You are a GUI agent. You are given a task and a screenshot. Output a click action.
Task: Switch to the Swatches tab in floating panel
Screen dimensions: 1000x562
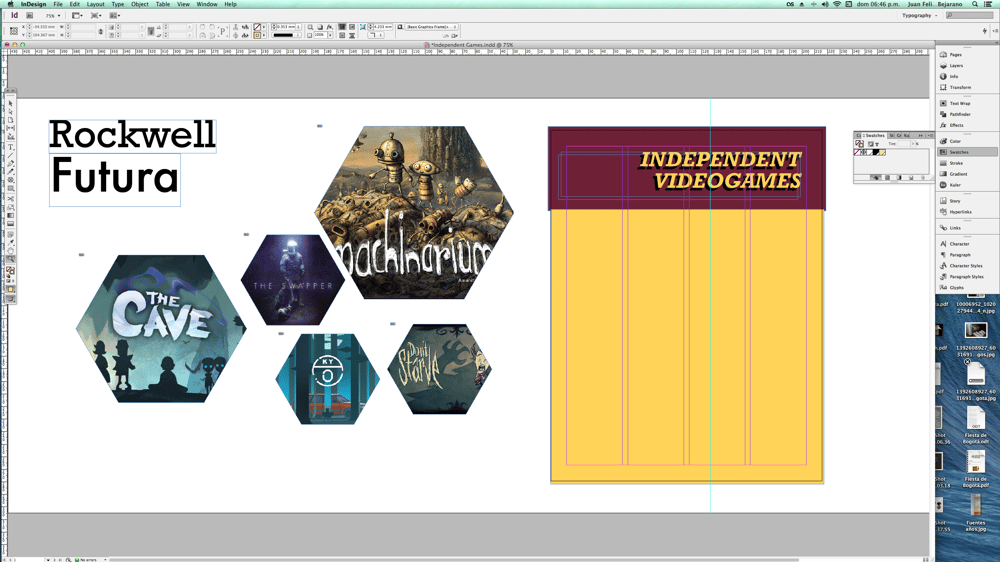coord(874,135)
